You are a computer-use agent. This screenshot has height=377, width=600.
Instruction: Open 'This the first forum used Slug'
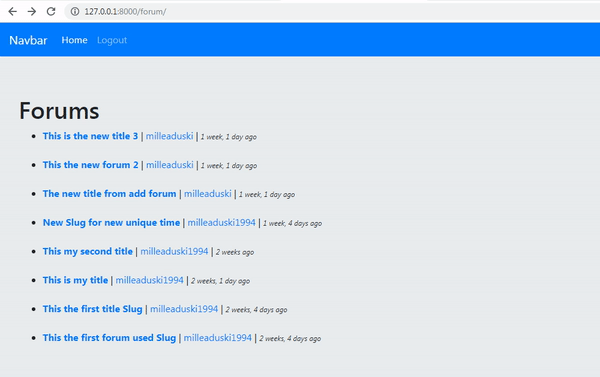109,338
